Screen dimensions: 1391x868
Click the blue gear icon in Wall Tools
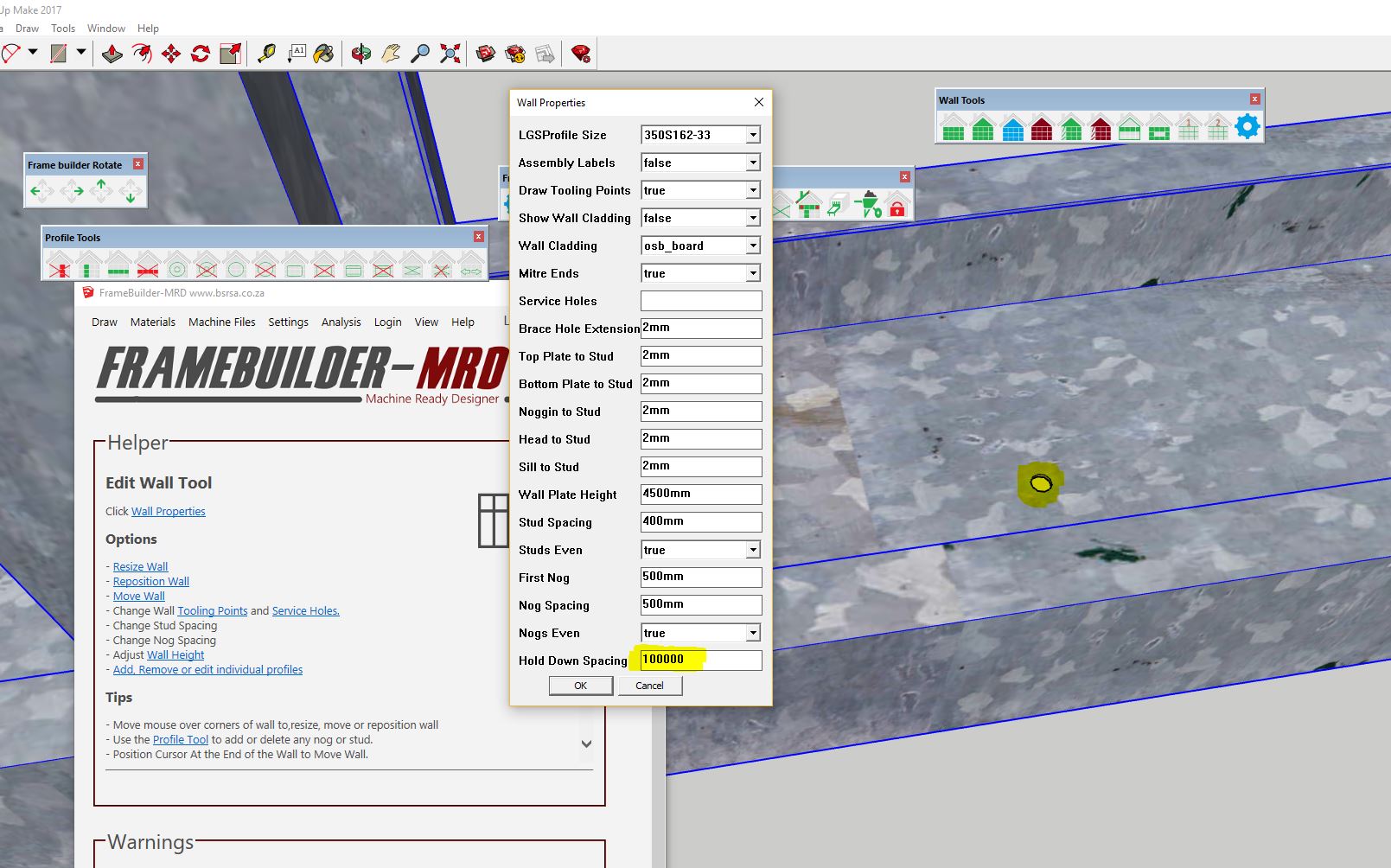pyautogui.click(x=1247, y=126)
